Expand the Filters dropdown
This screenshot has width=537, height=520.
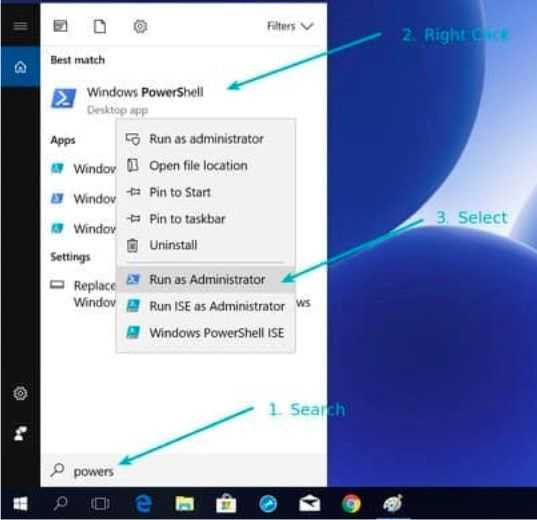290,26
